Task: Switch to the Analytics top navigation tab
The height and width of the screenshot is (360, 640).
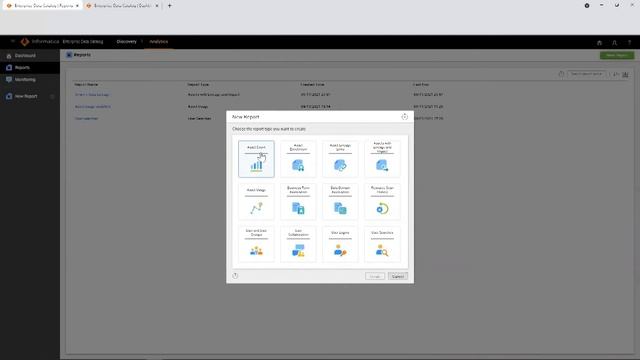Action: tap(158, 42)
